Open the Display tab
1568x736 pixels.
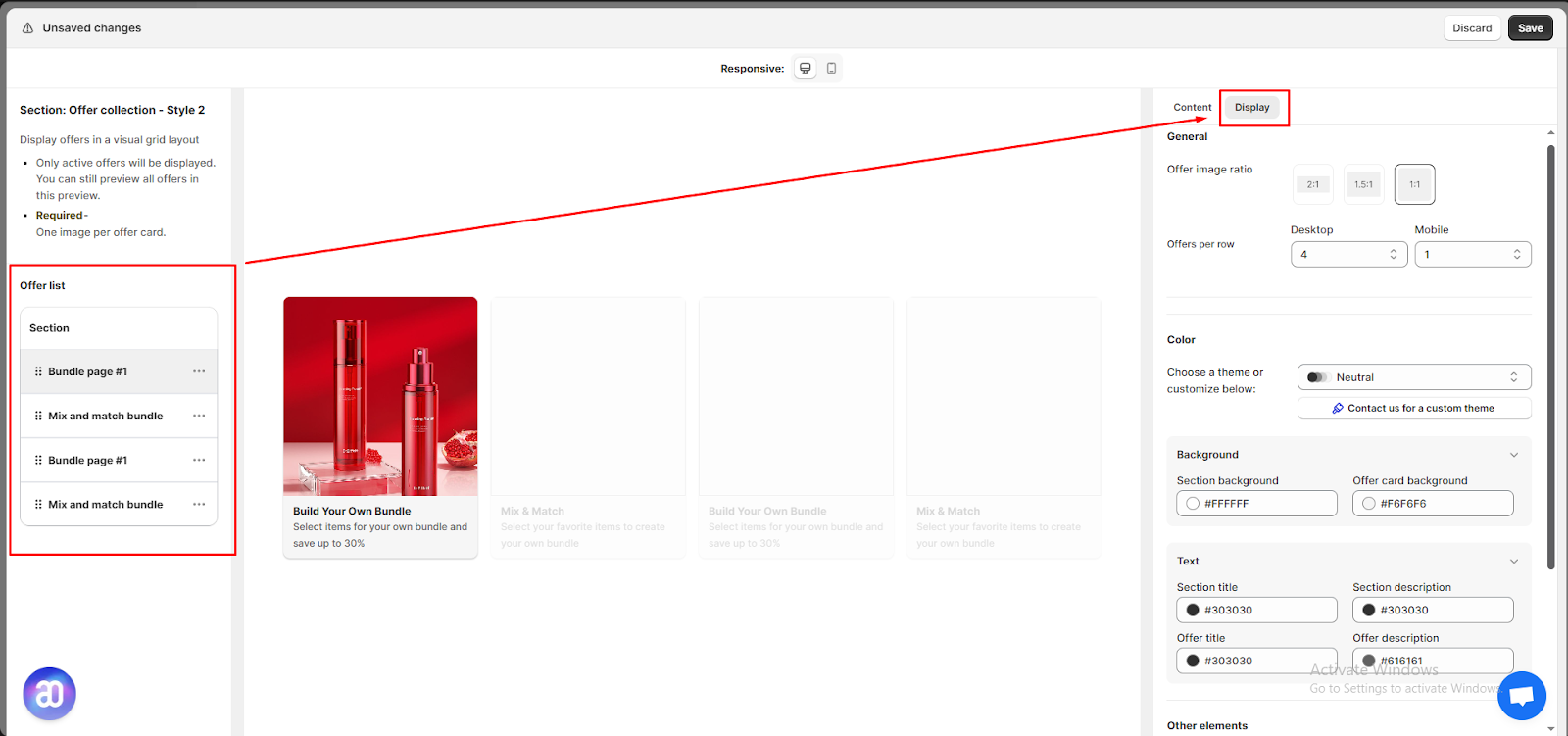(1251, 108)
